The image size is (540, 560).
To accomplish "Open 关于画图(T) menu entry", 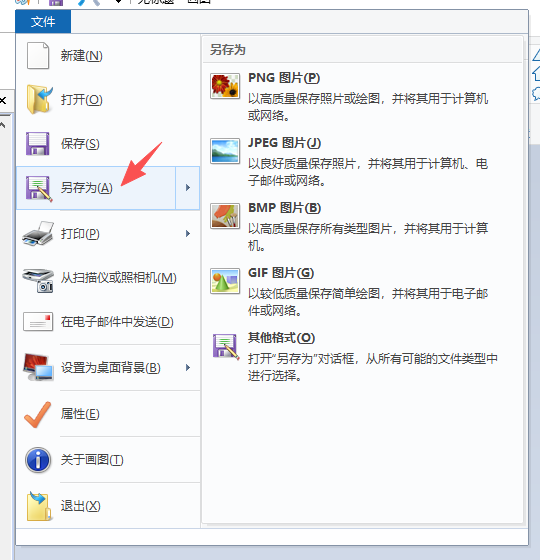I will click(x=108, y=460).
